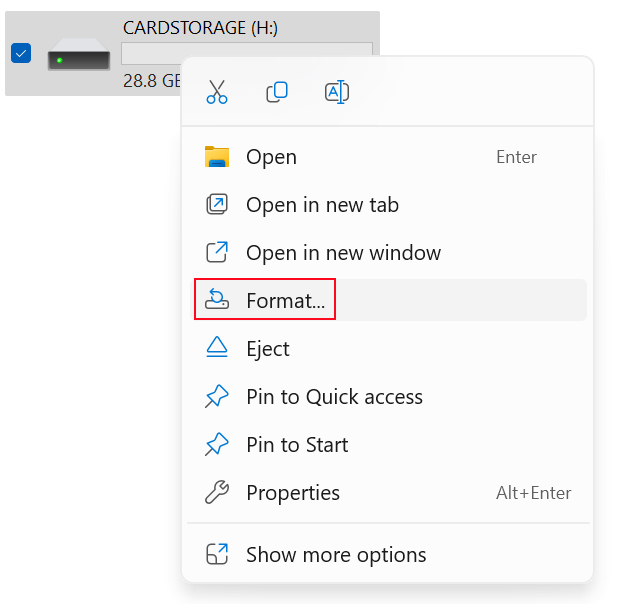
Task: Choose Open in new tab
Action: [322, 205]
